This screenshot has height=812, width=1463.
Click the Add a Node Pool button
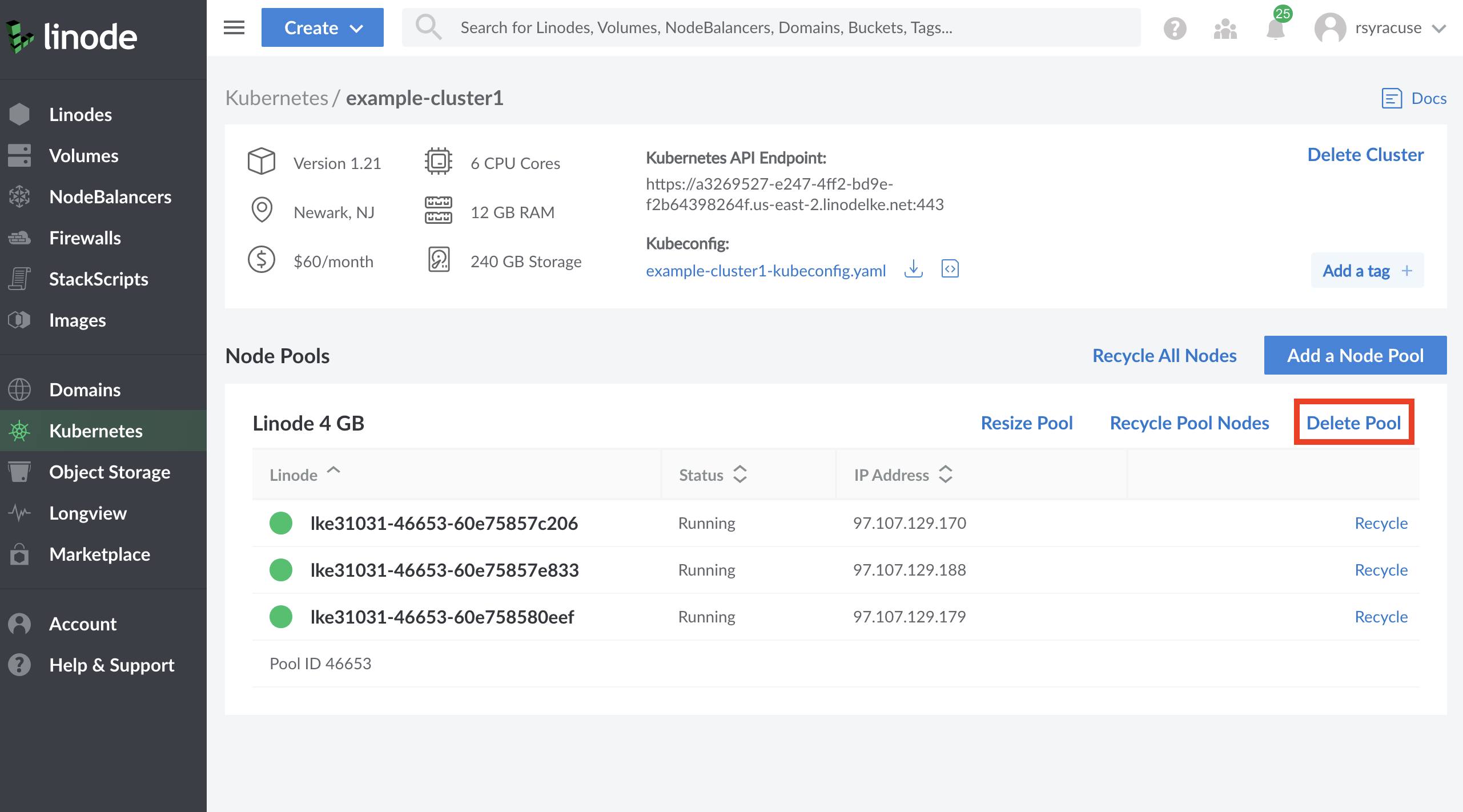(x=1355, y=355)
